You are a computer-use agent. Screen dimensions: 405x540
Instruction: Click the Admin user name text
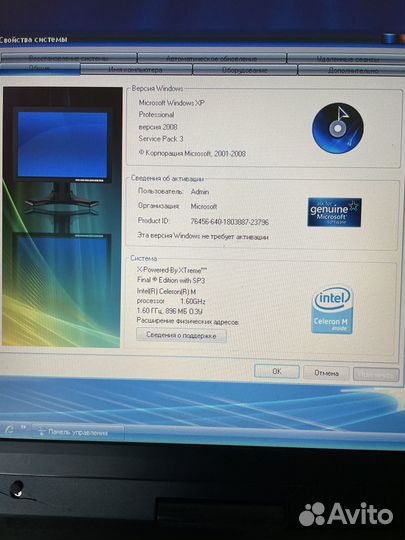(200, 192)
